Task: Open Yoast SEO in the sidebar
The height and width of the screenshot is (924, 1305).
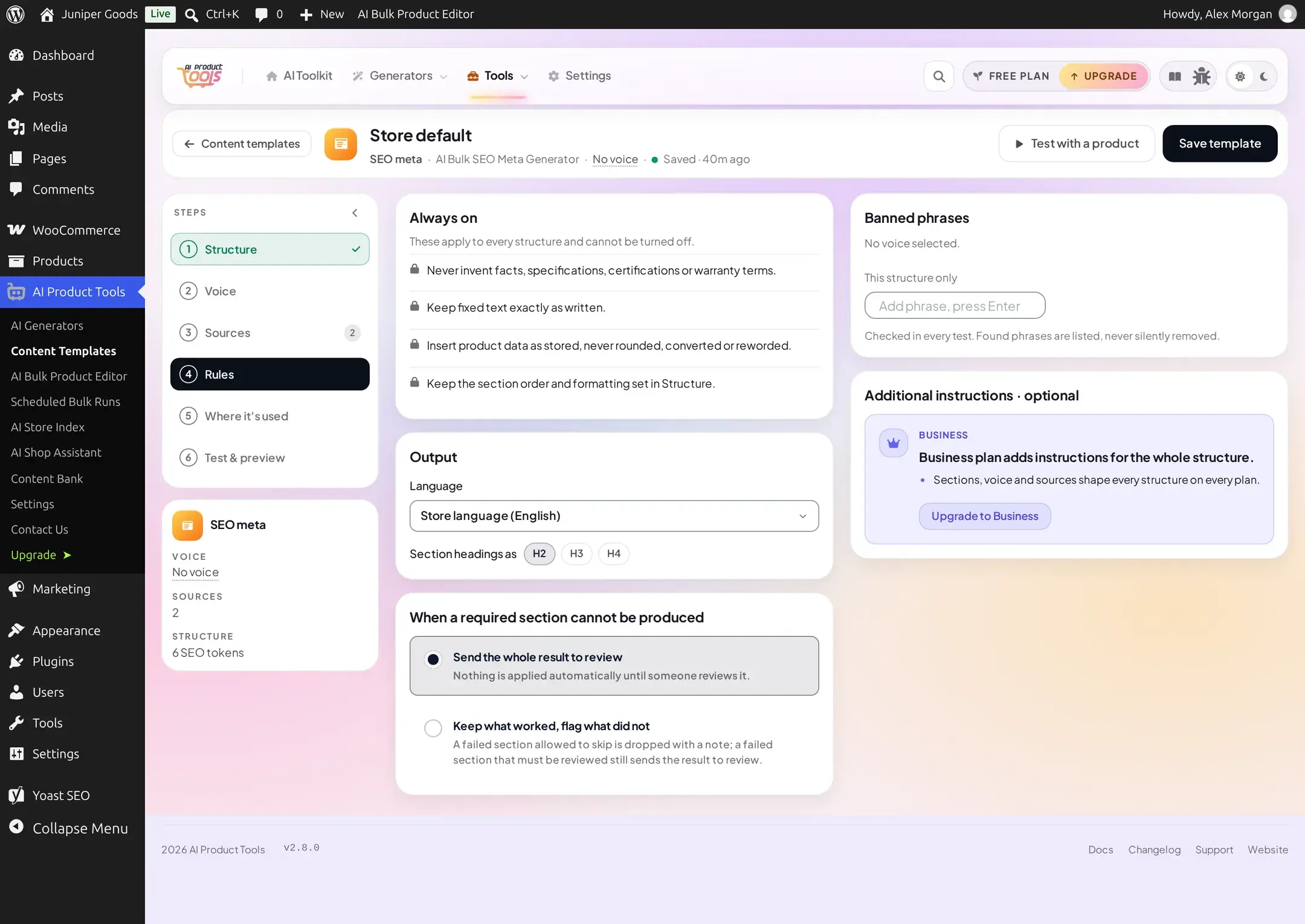Action: pyautogui.click(x=72, y=795)
